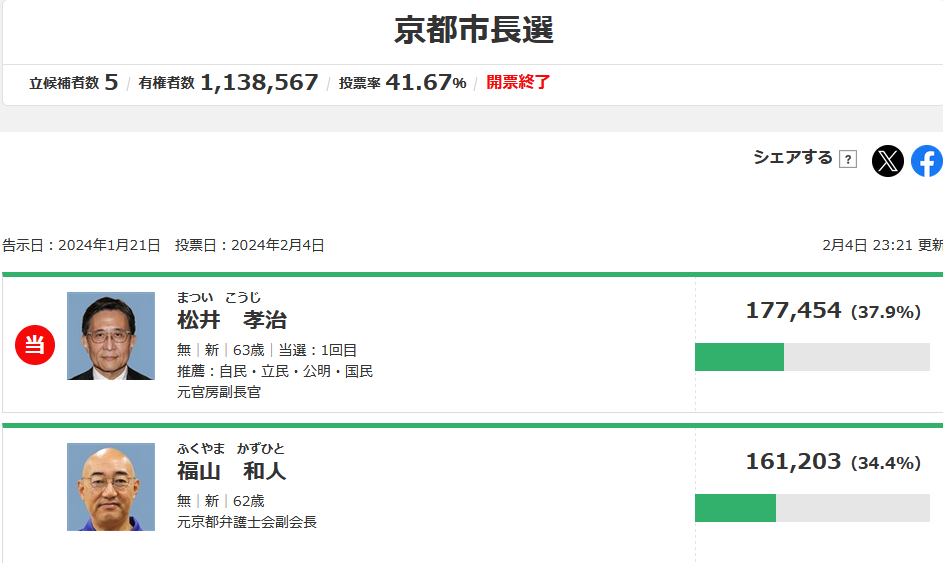The height and width of the screenshot is (563, 943).
Task: Select candidate name 松井 孝治
Action: (x=232, y=320)
